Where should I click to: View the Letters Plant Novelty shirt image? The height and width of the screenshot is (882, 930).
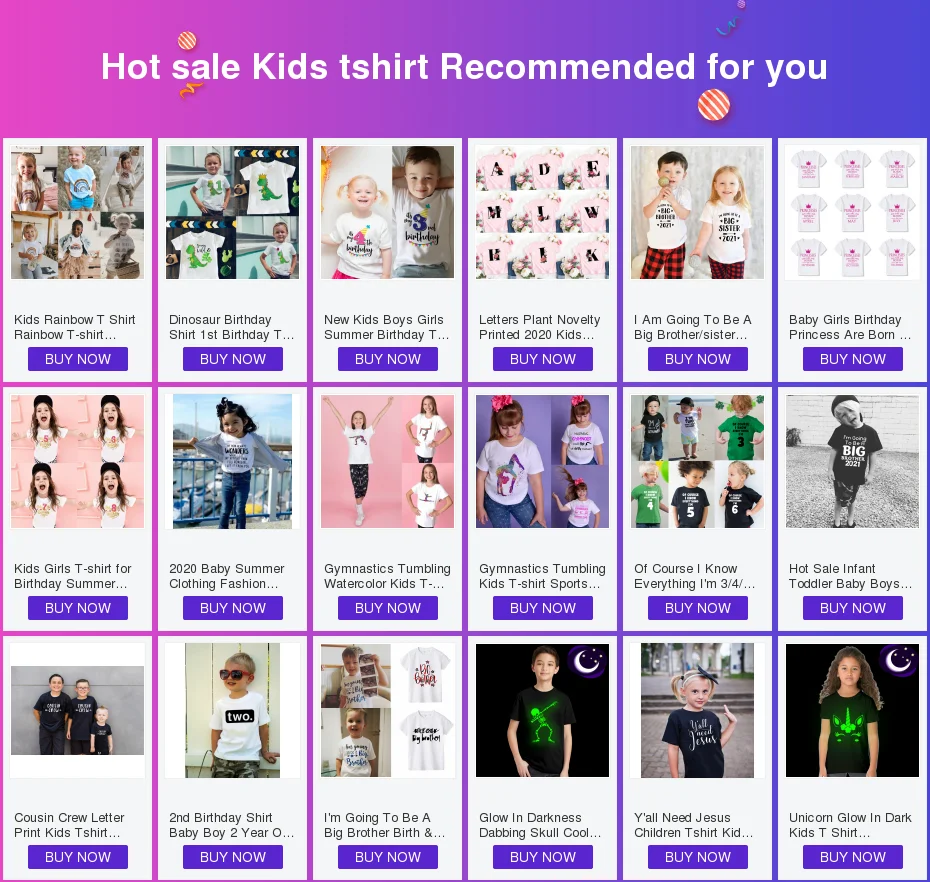[x=542, y=212]
